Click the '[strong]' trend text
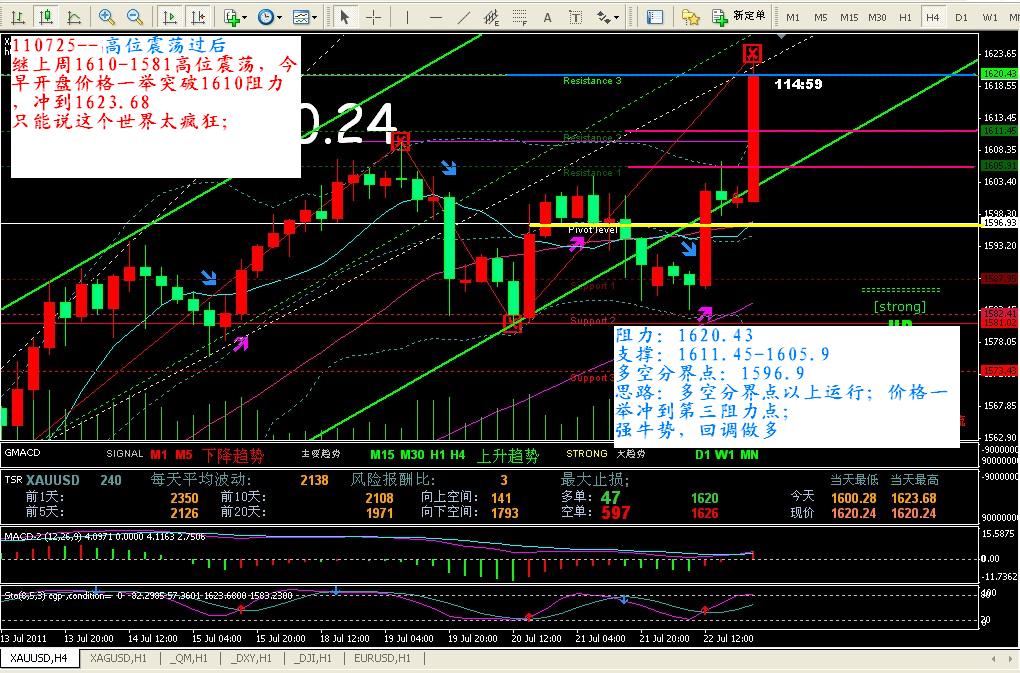 [900, 306]
